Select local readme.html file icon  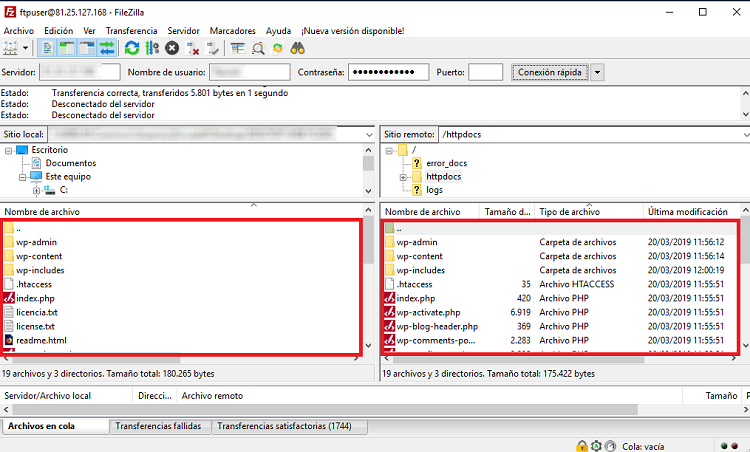point(9,340)
